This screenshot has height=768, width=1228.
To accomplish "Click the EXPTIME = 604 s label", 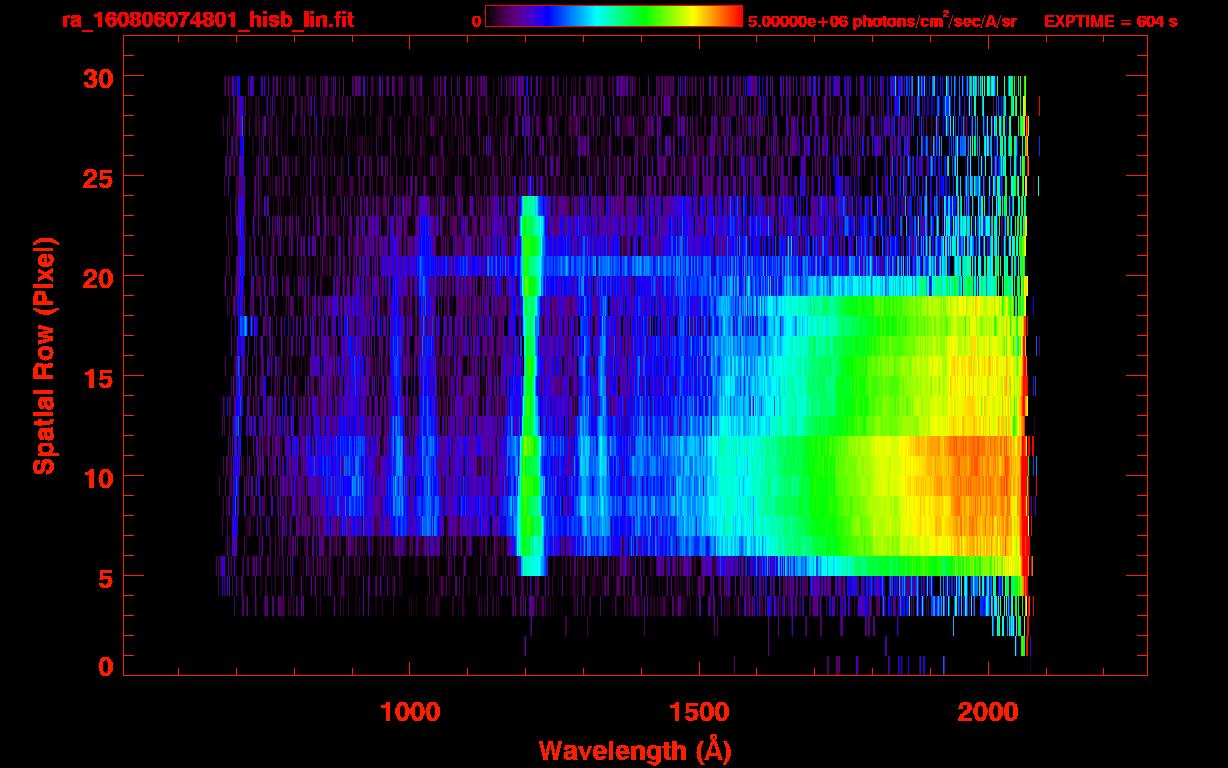I will 1110,21.
